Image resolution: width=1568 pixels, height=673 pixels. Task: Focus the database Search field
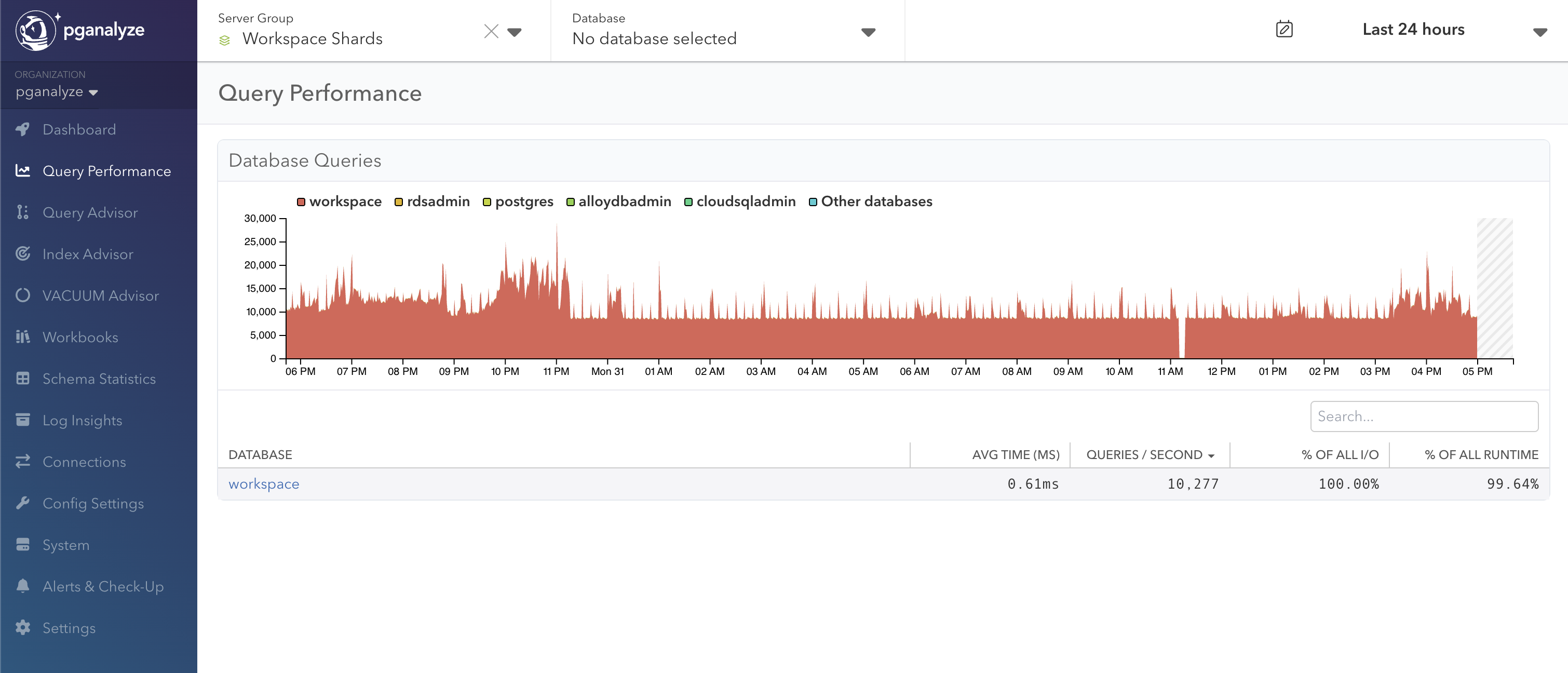click(1424, 416)
